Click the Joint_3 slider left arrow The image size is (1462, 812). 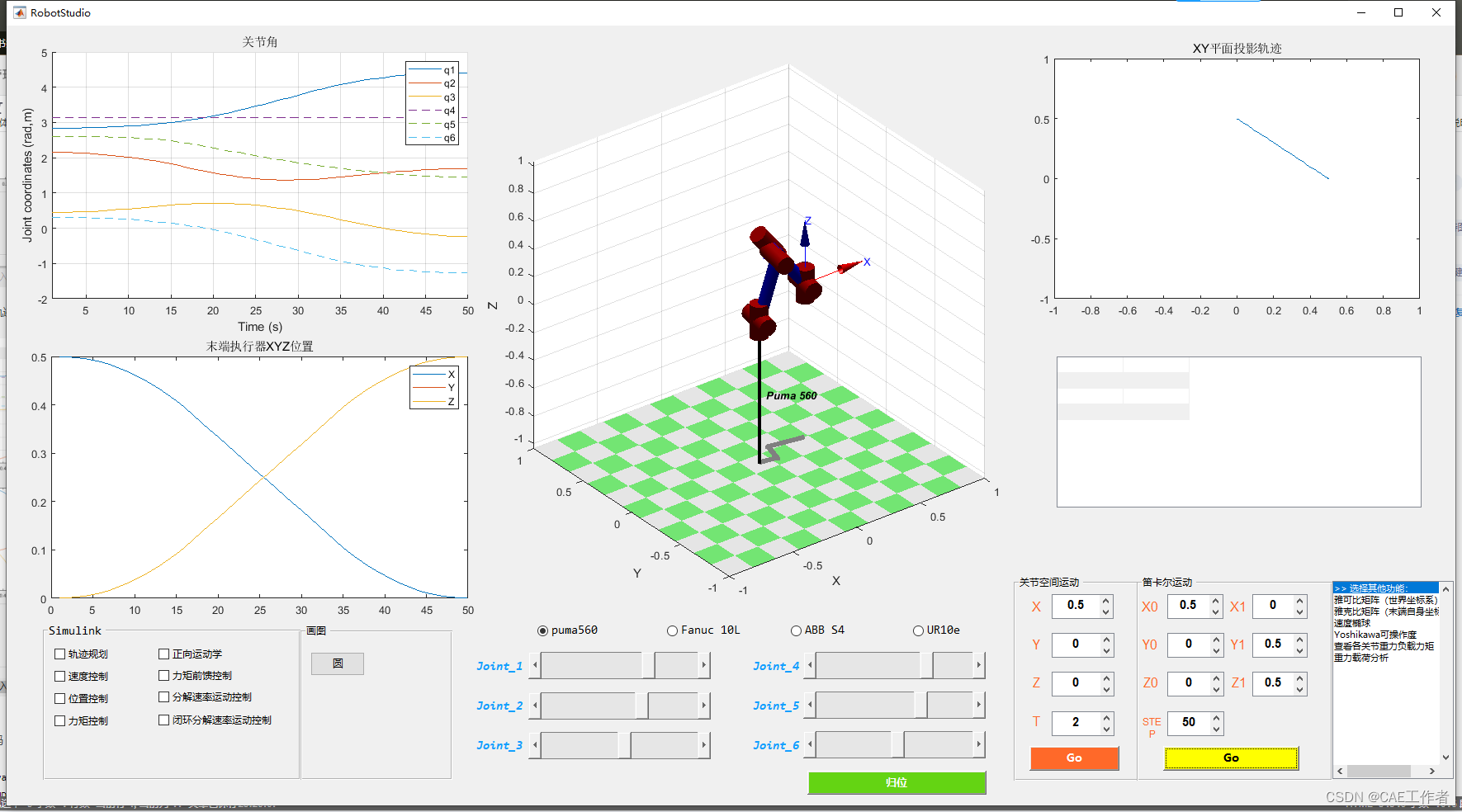pyautogui.click(x=535, y=745)
